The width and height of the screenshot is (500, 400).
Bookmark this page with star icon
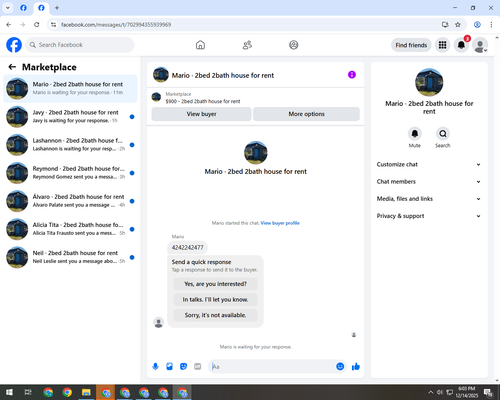click(458, 25)
